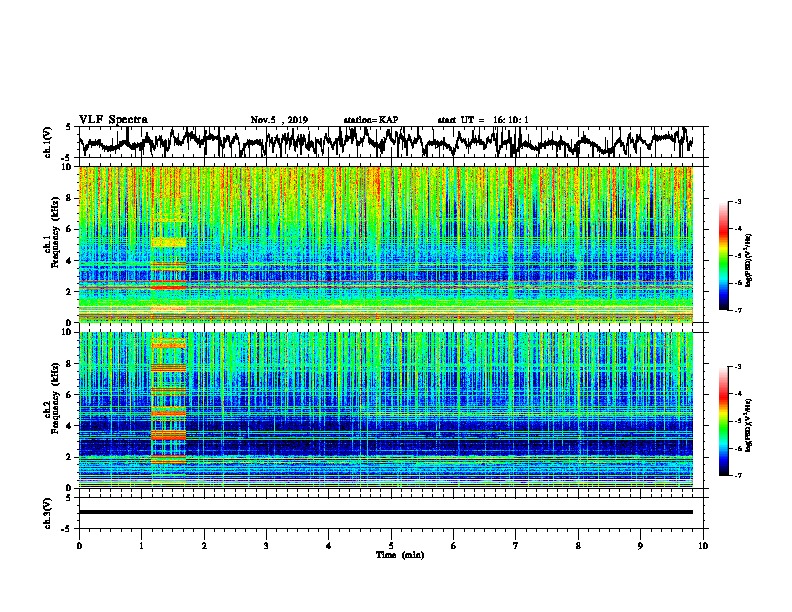Click the red 9 kHz band burst in ch.2 spectrogram
This screenshot has width=792, height=612.
(x=169, y=345)
